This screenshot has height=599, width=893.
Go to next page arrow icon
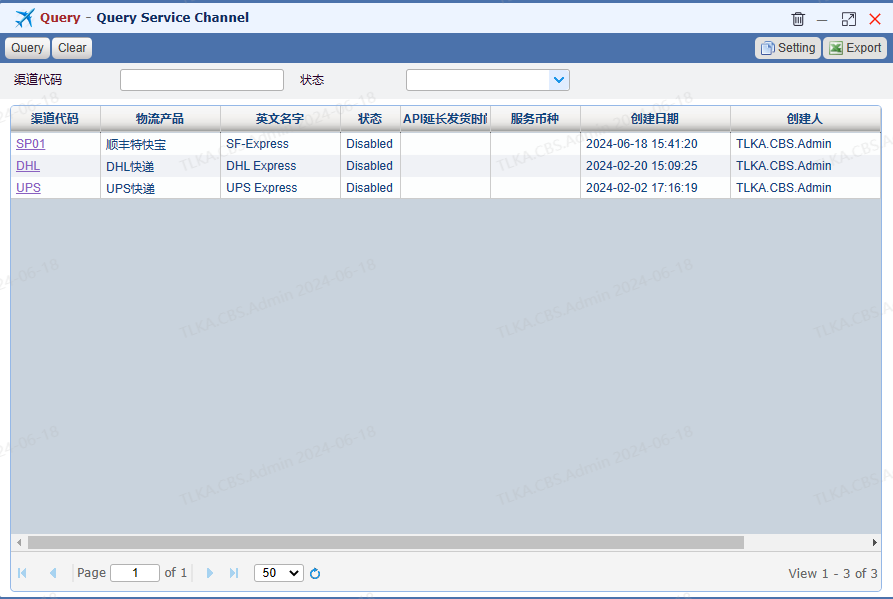coord(210,573)
